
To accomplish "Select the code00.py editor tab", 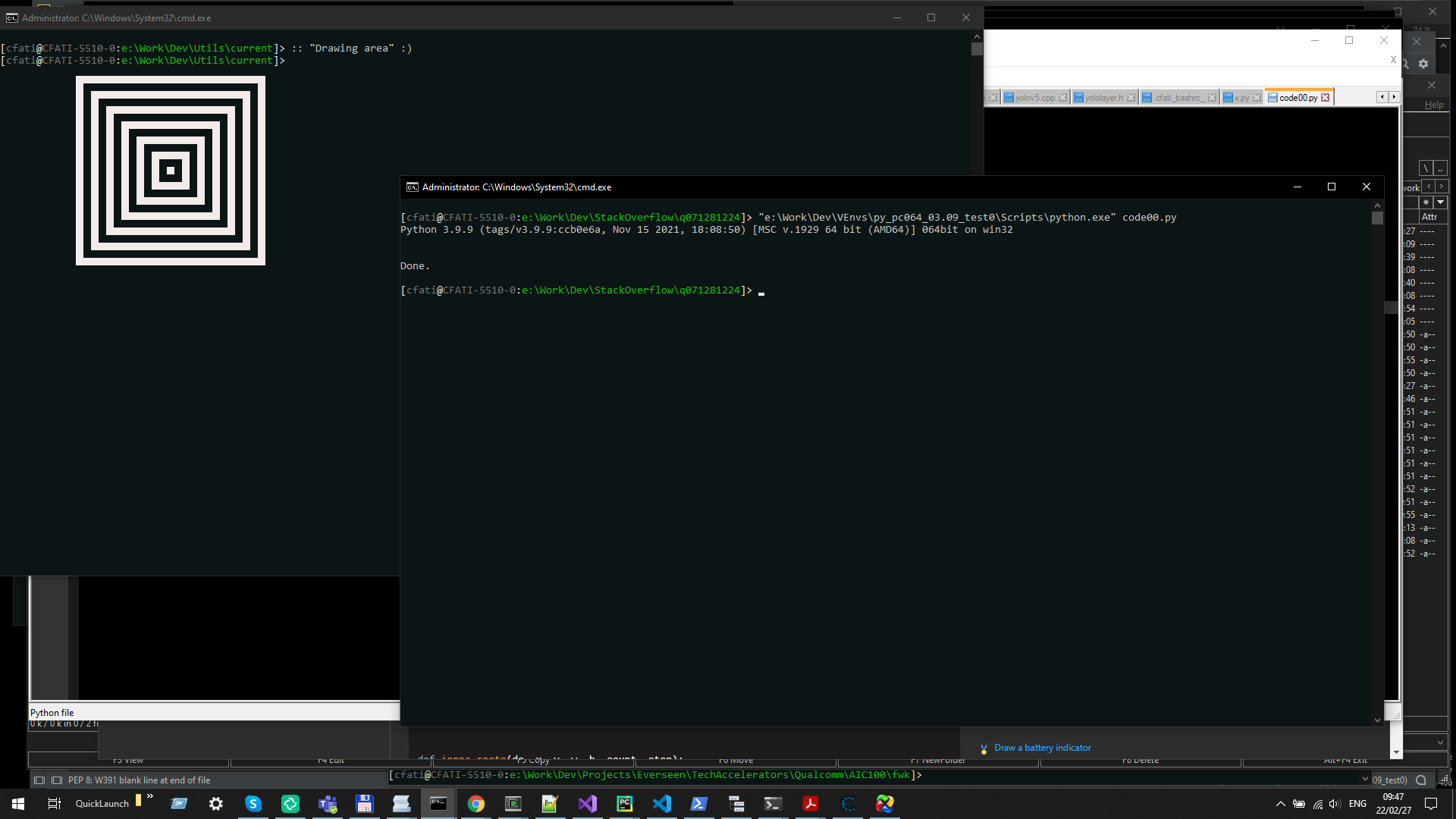I will (1298, 98).
